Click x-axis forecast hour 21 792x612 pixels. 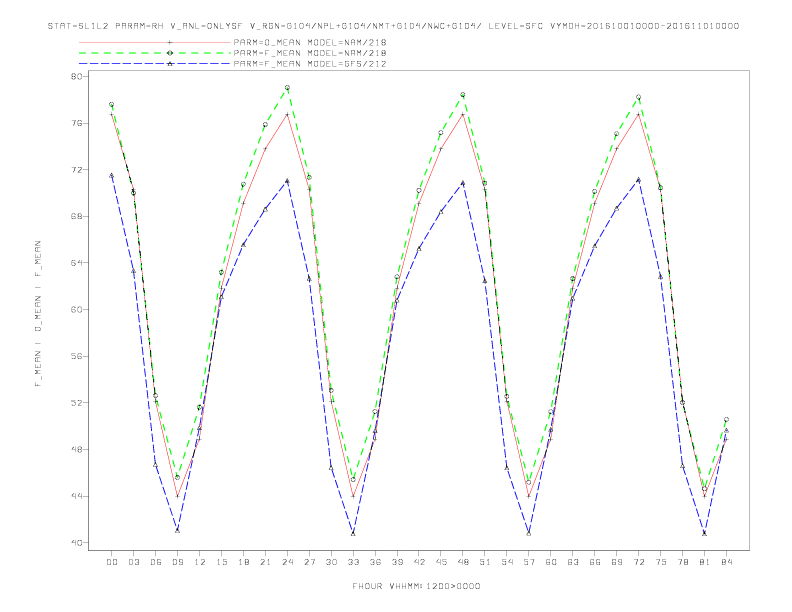[265, 562]
